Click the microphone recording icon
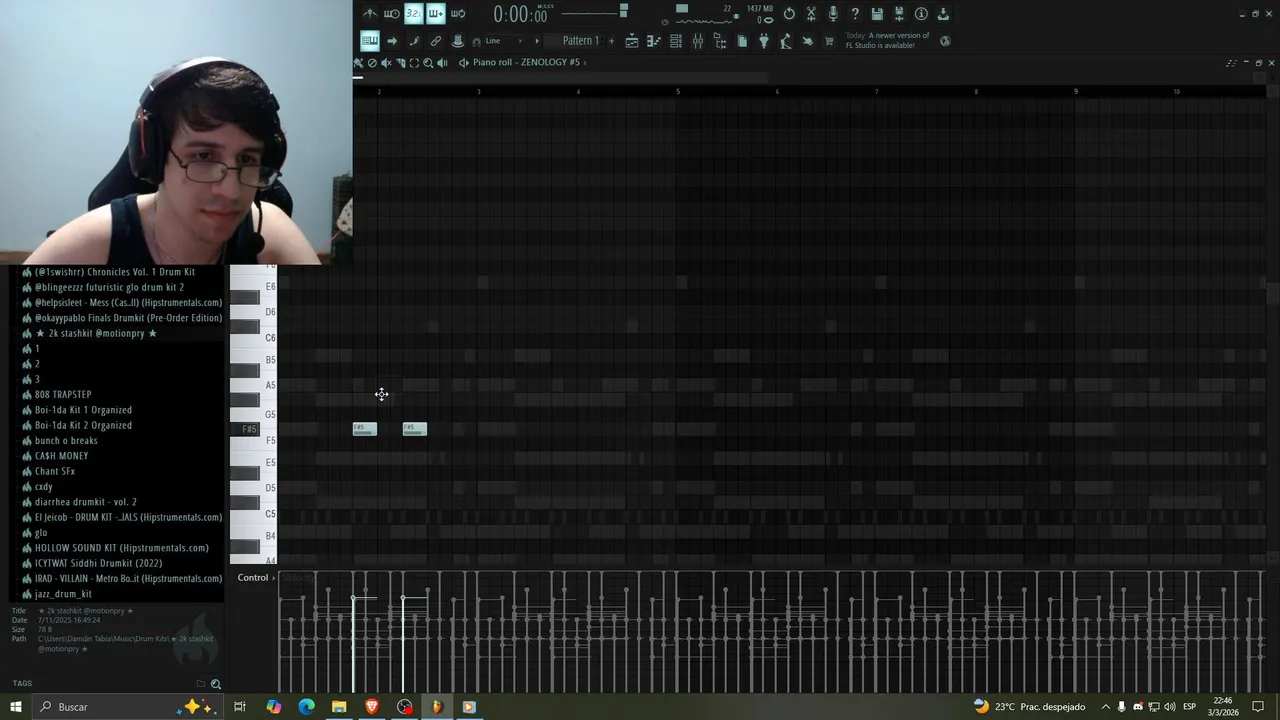Image resolution: width=1280 pixels, height=720 pixels. 833,14
